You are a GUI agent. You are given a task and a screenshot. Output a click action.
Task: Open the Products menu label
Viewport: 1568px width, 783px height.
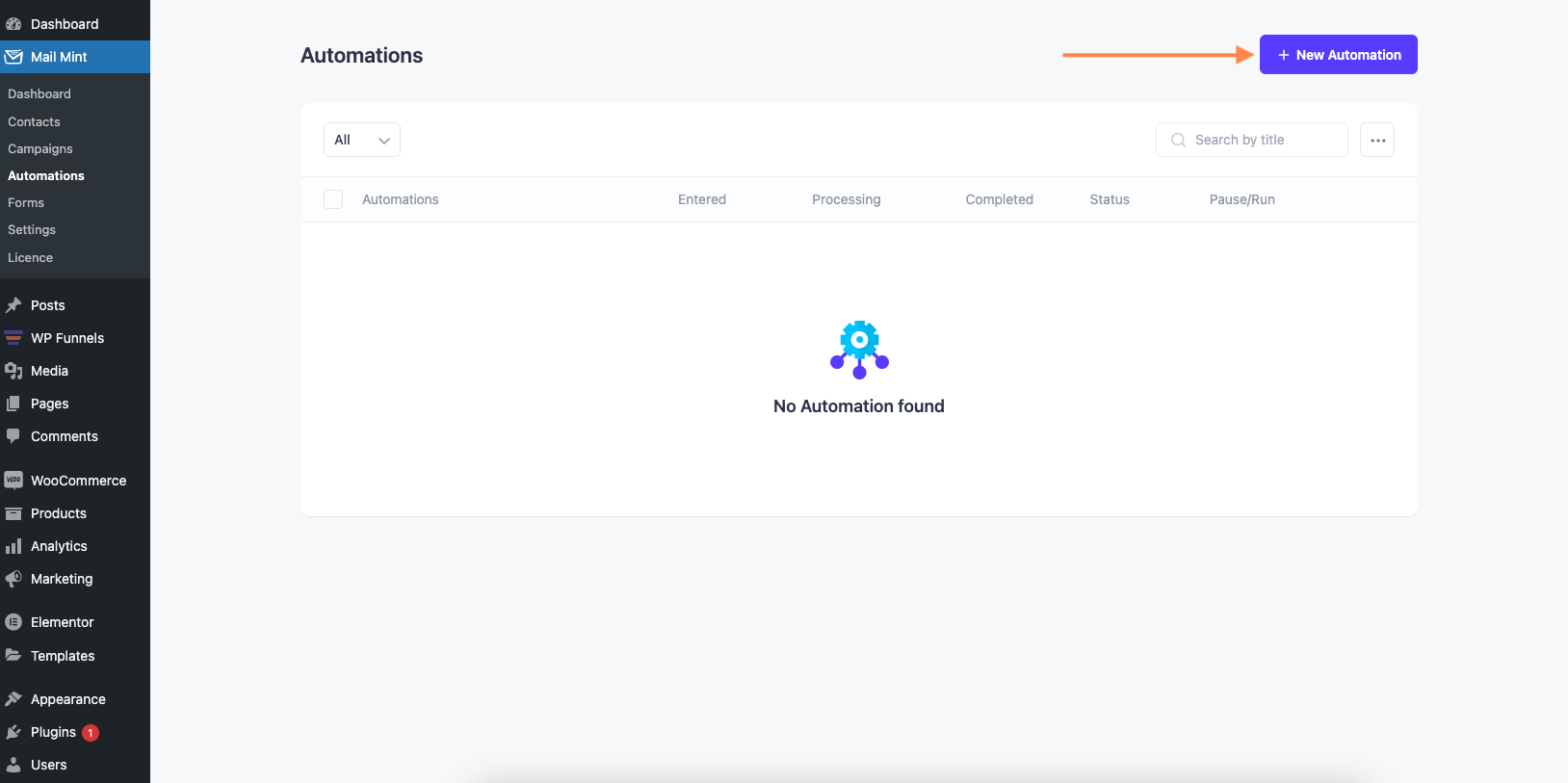[59, 513]
